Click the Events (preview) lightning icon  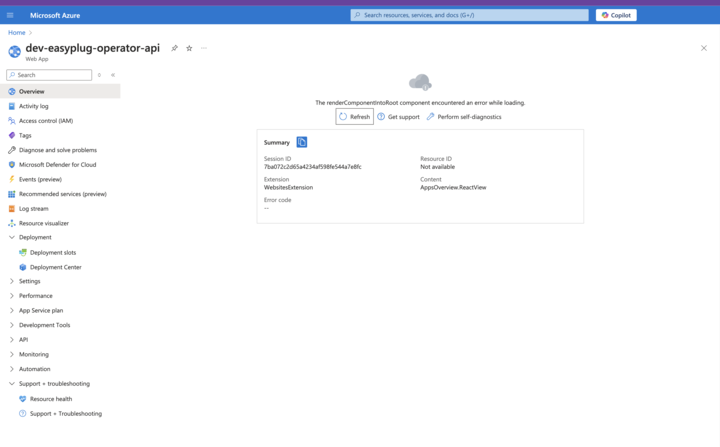12,179
